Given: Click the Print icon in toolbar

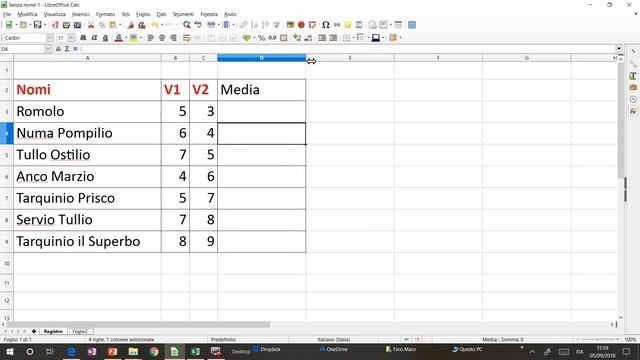Looking at the screenshot, I should point(66,25).
